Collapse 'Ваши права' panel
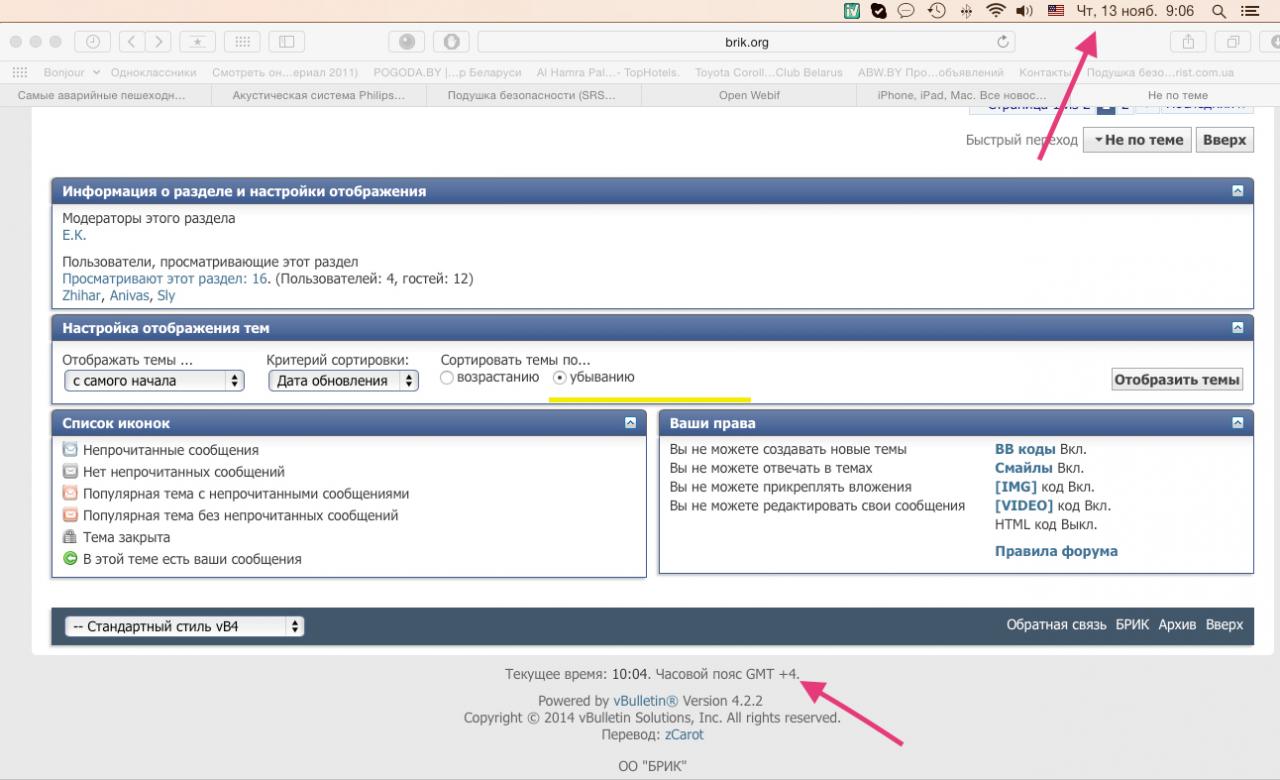1280x780 pixels. click(x=1237, y=423)
